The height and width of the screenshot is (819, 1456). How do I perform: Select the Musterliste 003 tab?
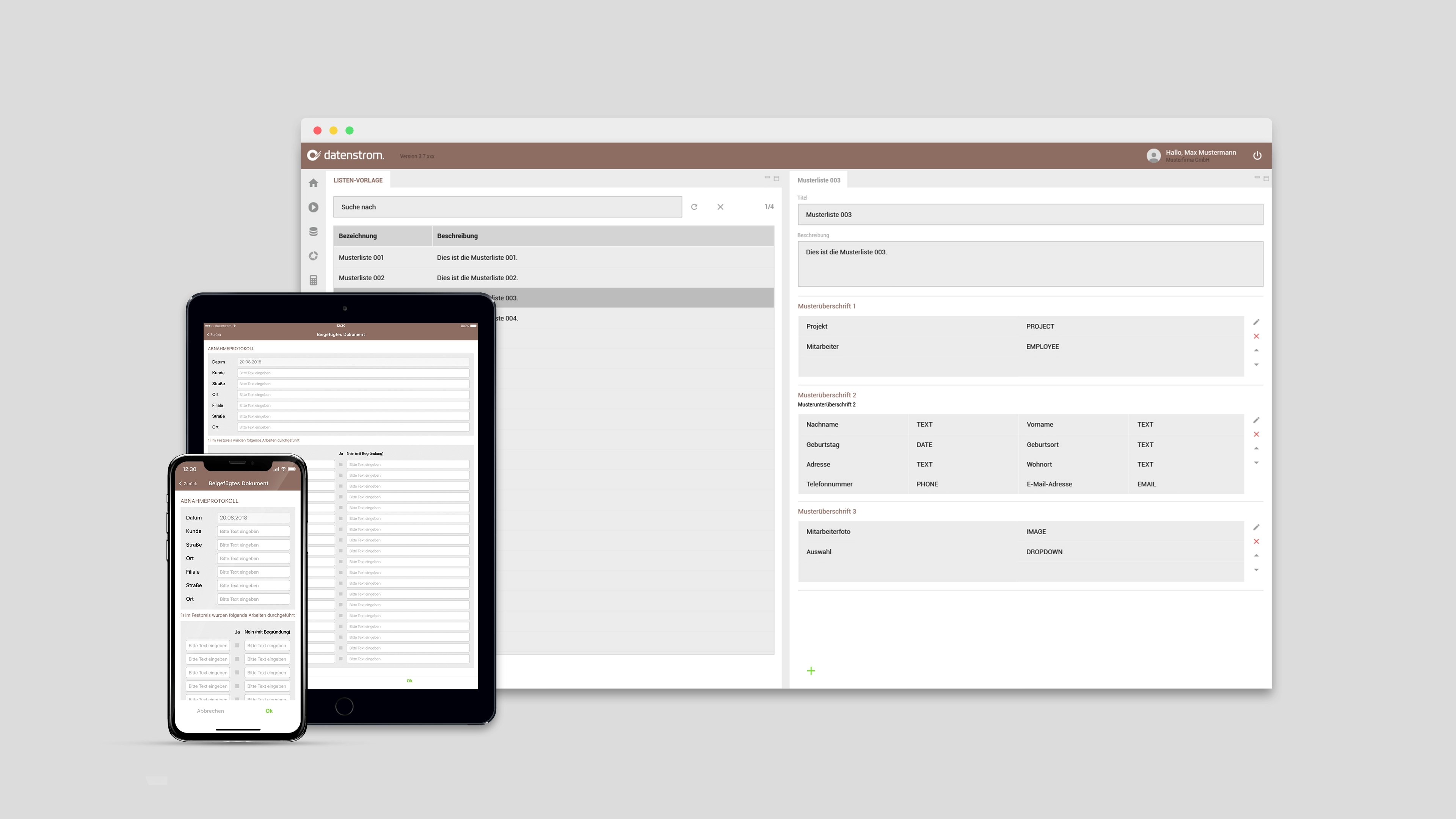point(819,180)
